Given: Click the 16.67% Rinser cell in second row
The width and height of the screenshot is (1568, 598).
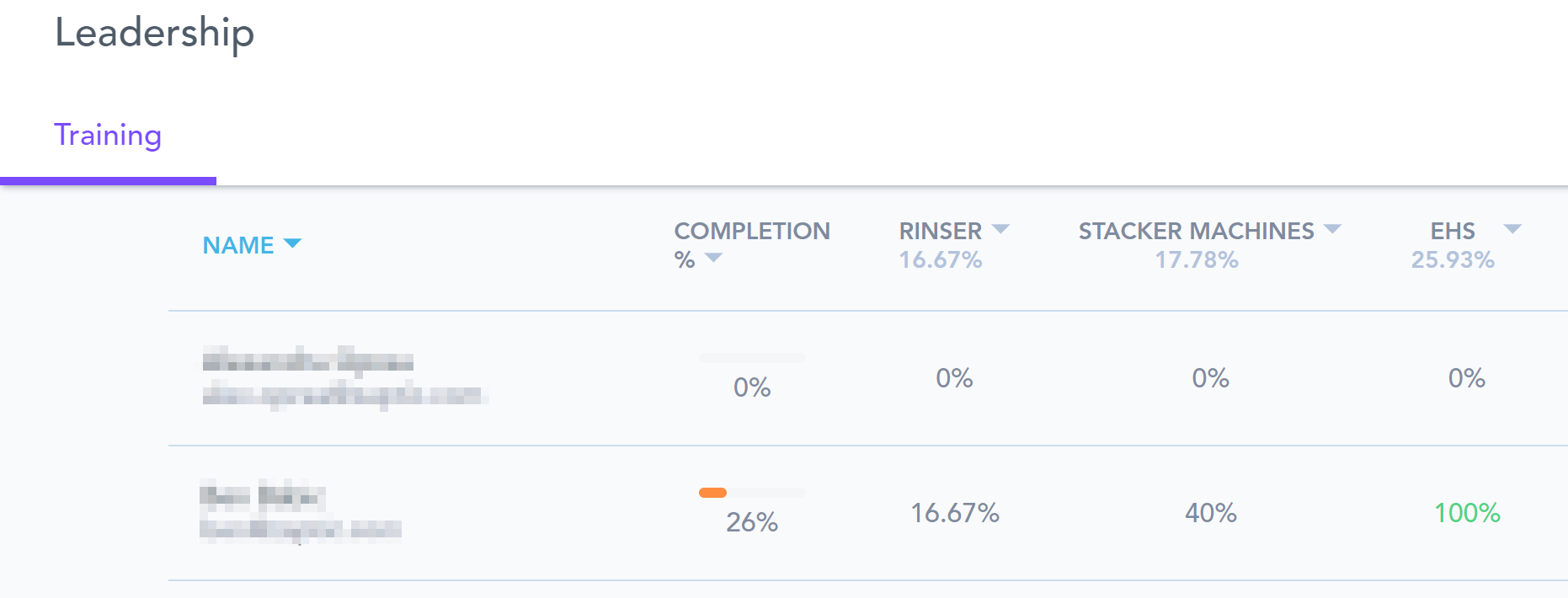Looking at the screenshot, I should tap(954, 513).
